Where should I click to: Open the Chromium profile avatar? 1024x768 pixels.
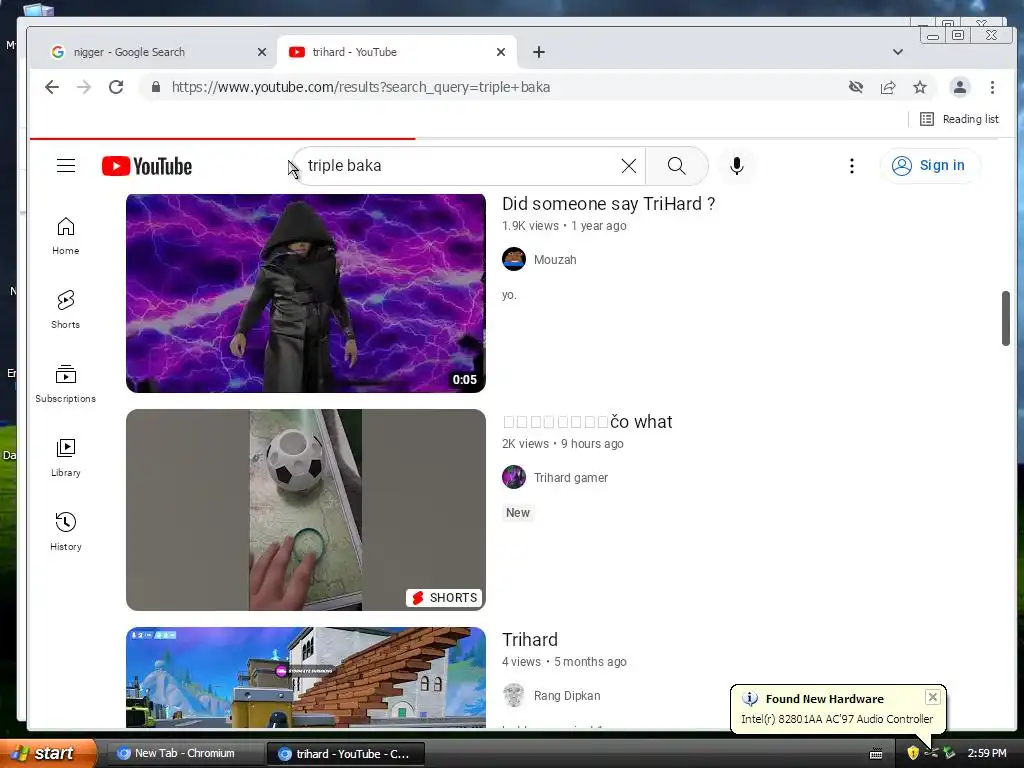(959, 87)
